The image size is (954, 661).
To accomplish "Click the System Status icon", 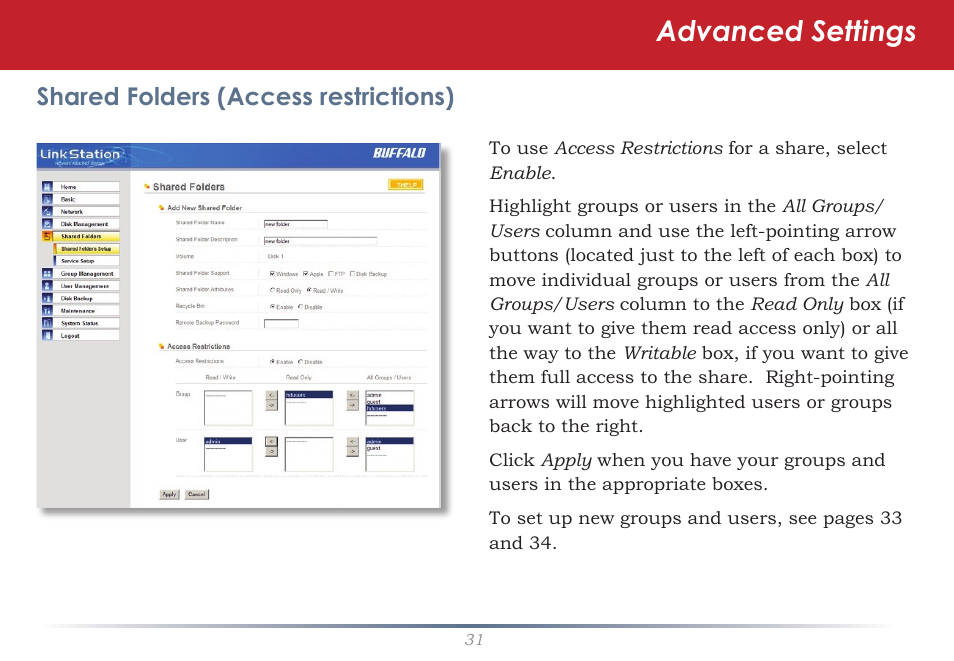I will click(x=47, y=323).
